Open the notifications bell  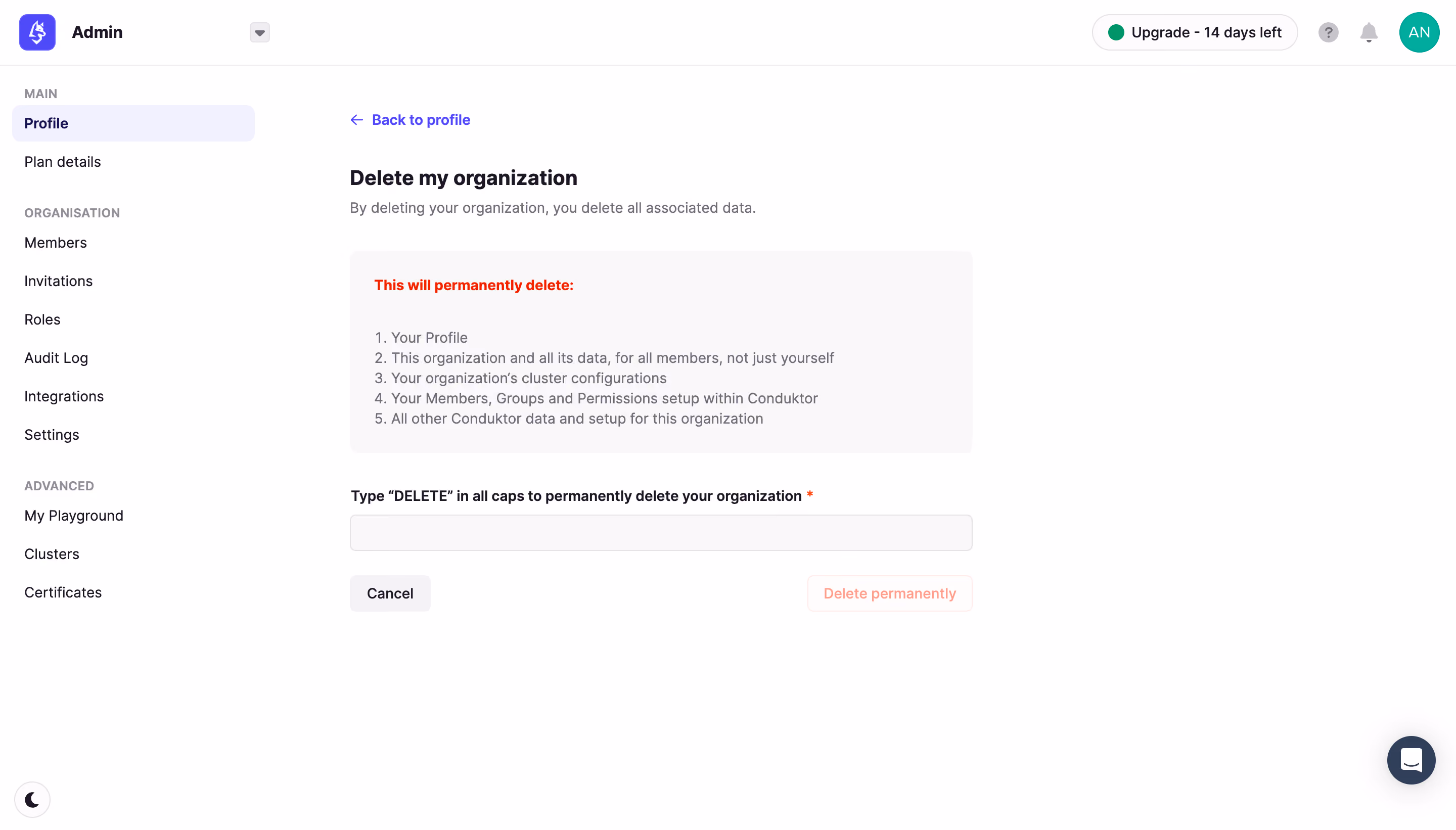pyautogui.click(x=1369, y=32)
